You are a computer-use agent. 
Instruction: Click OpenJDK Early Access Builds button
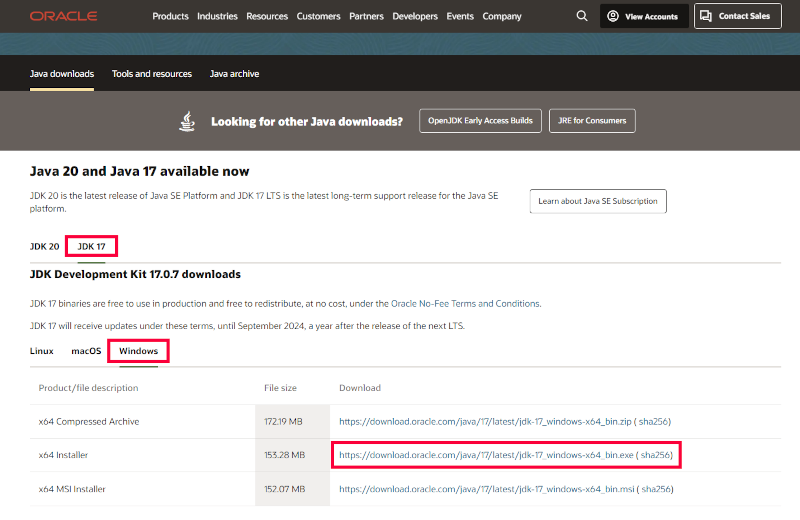[x=480, y=121]
